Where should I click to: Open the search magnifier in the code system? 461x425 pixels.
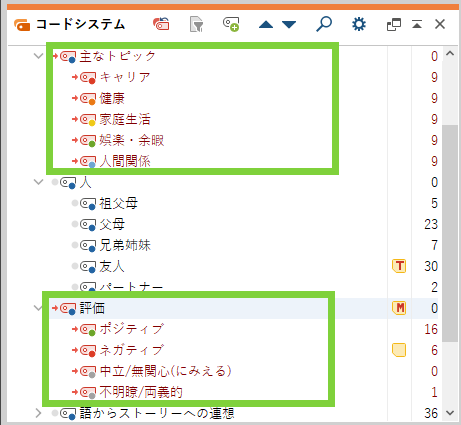pyautogui.click(x=324, y=24)
